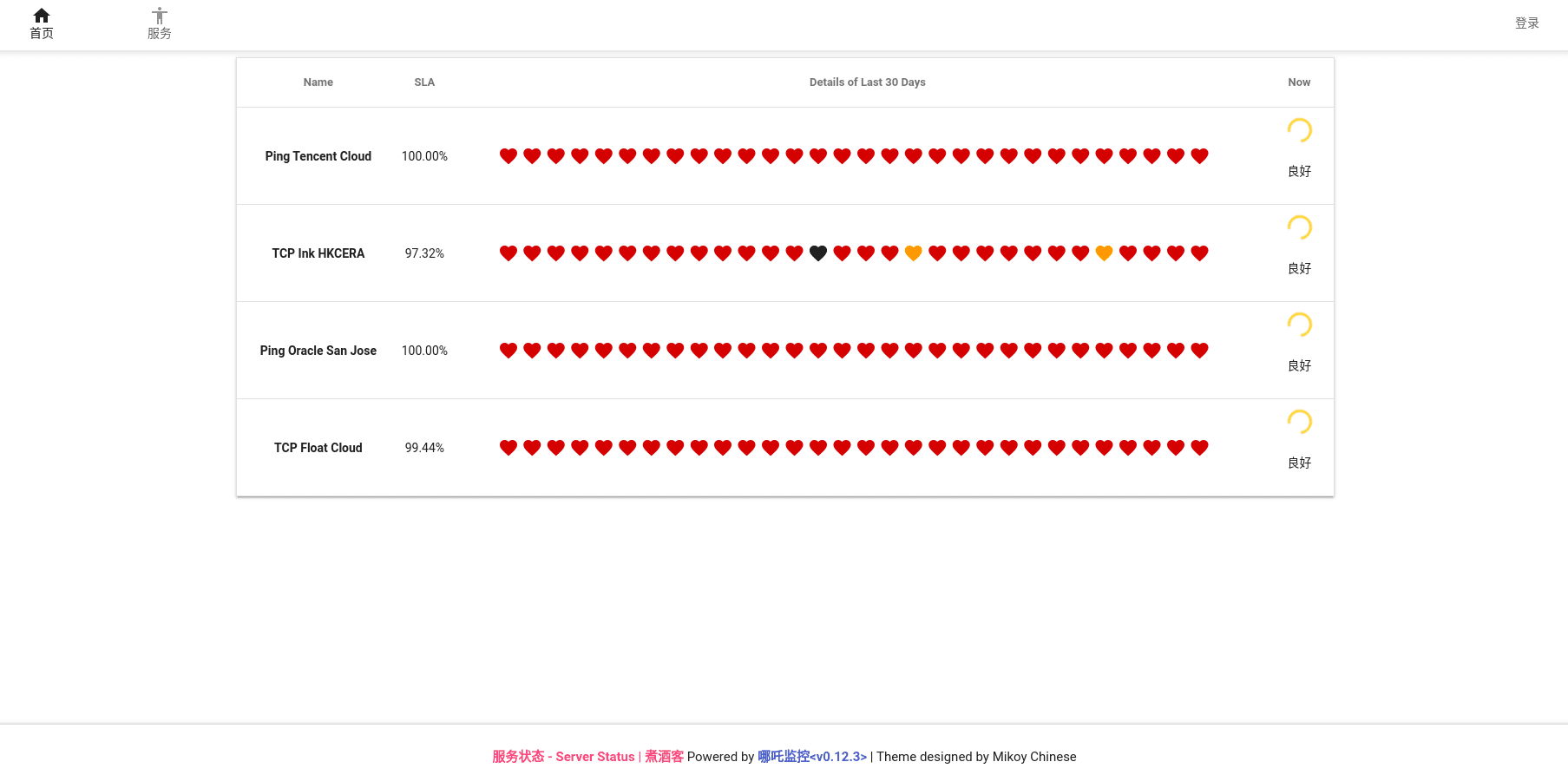Click last heart in TCP Float Cloud row

point(1199,448)
